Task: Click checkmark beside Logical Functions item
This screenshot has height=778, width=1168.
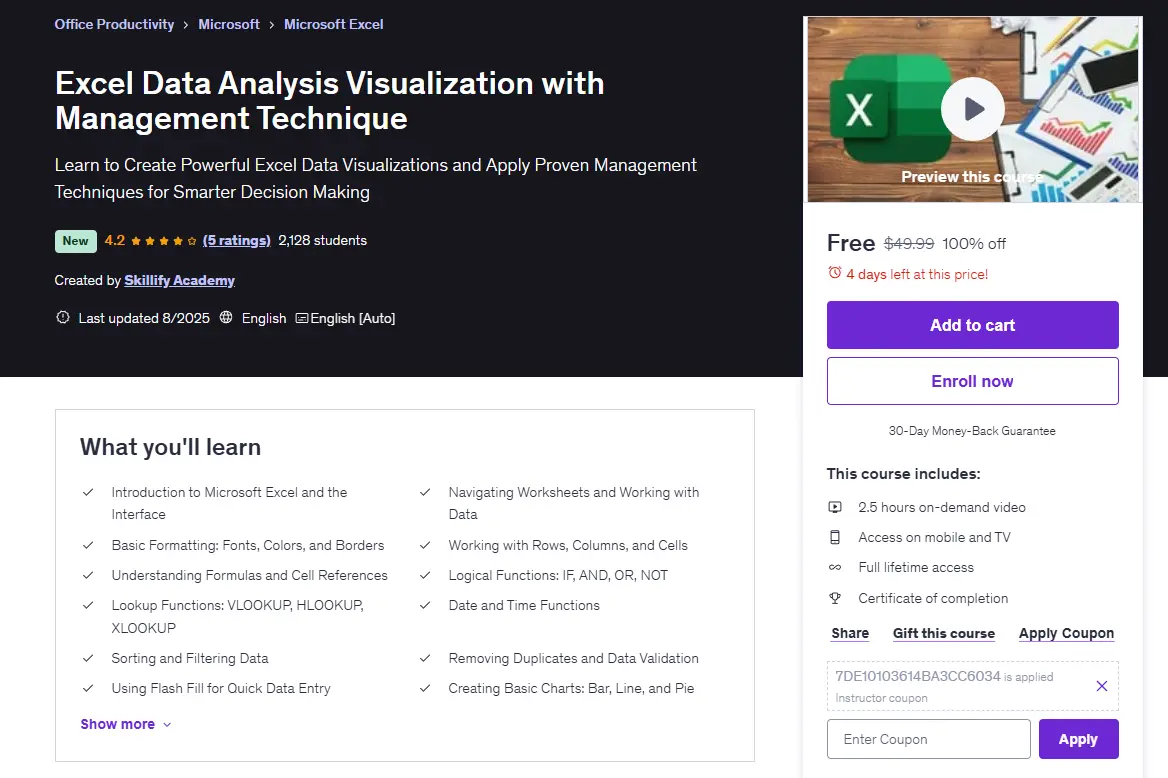Action: coord(425,575)
